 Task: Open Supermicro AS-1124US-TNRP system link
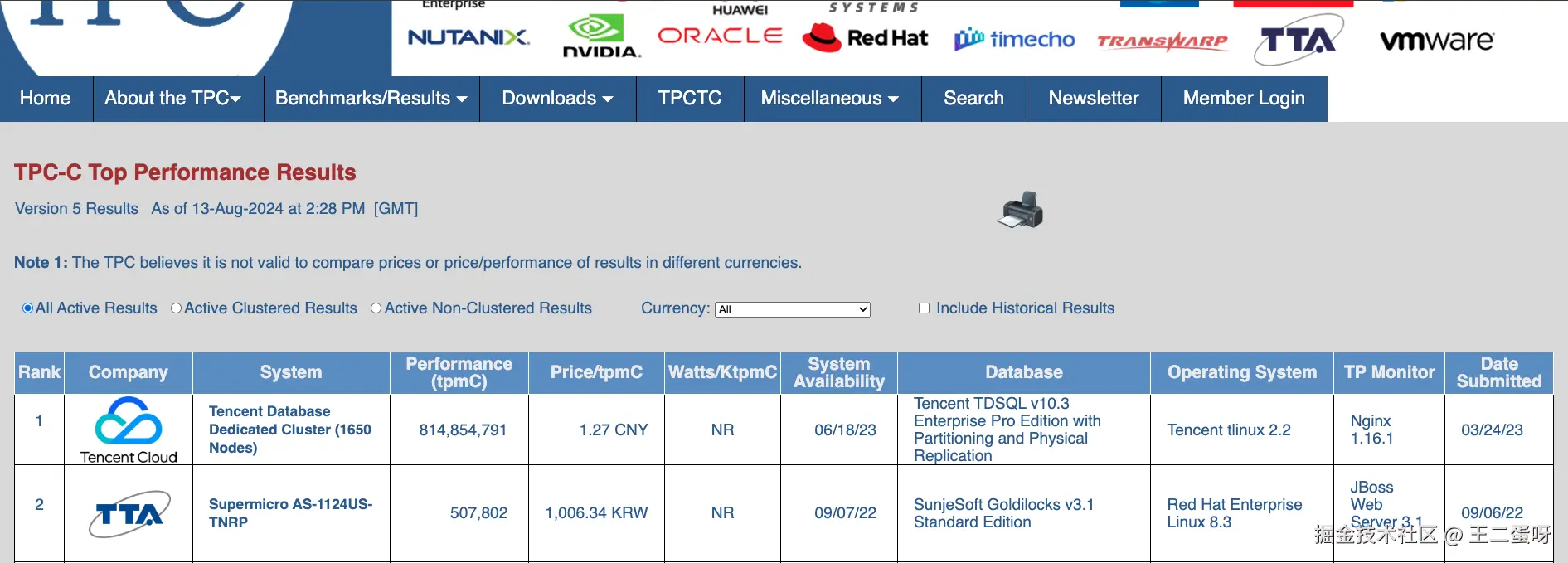tap(290, 513)
